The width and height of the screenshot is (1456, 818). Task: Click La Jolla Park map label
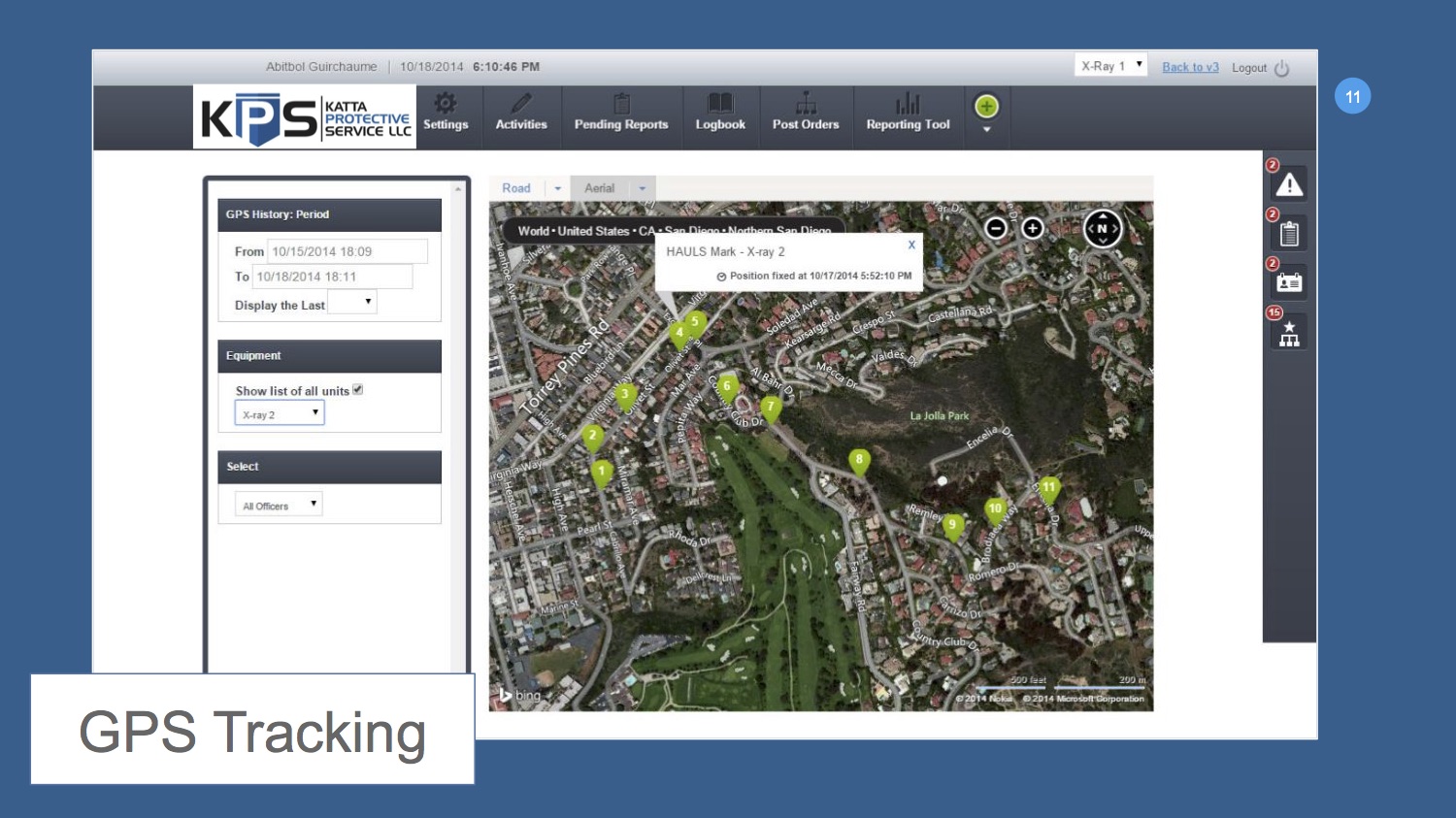pyautogui.click(x=939, y=415)
